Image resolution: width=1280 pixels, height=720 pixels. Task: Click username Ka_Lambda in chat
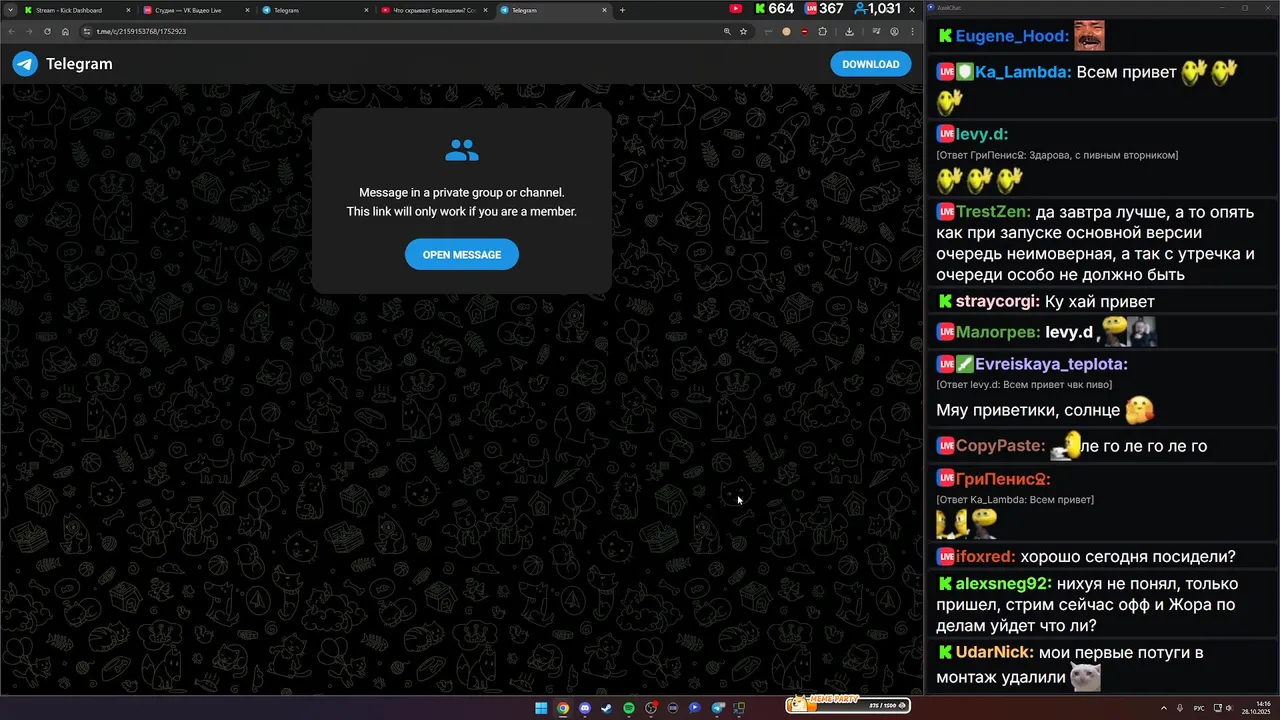(1024, 72)
